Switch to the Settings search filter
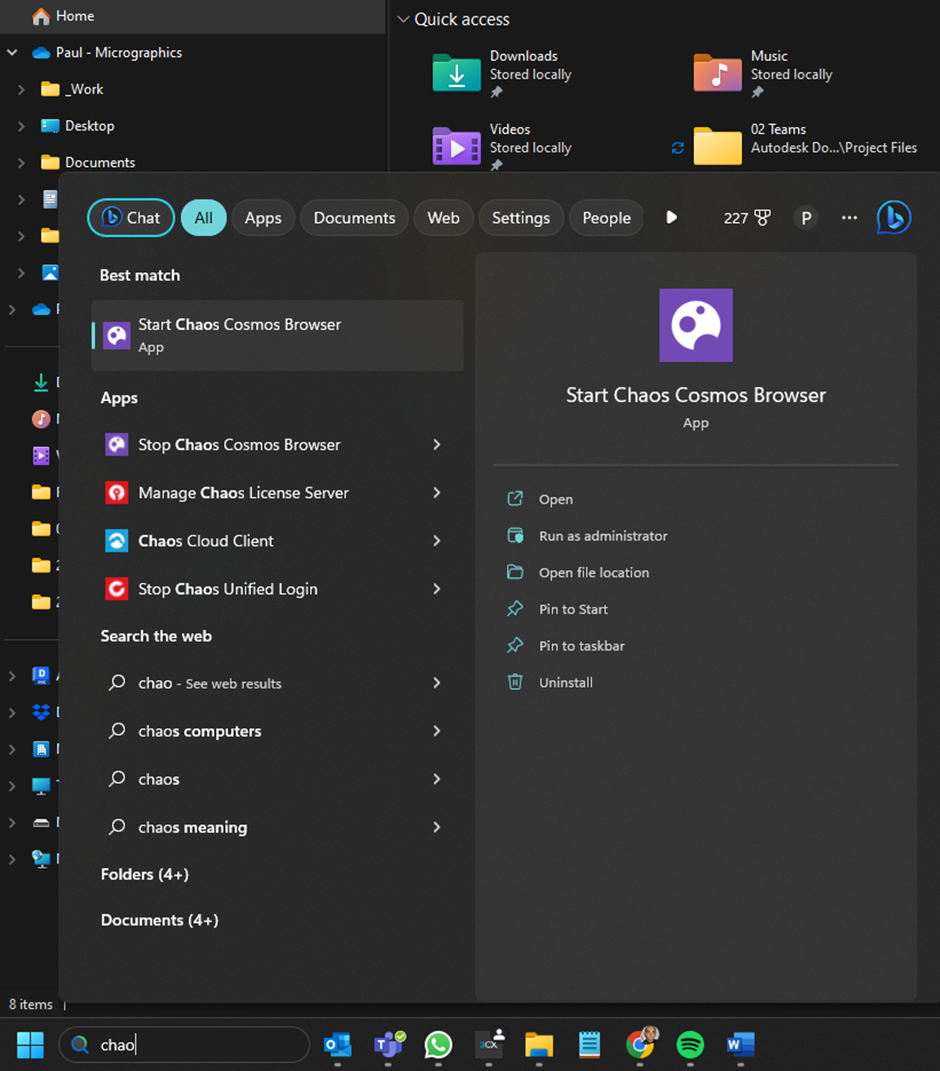The width and height of the screenshot is (940, 1071). pos(521,218)
